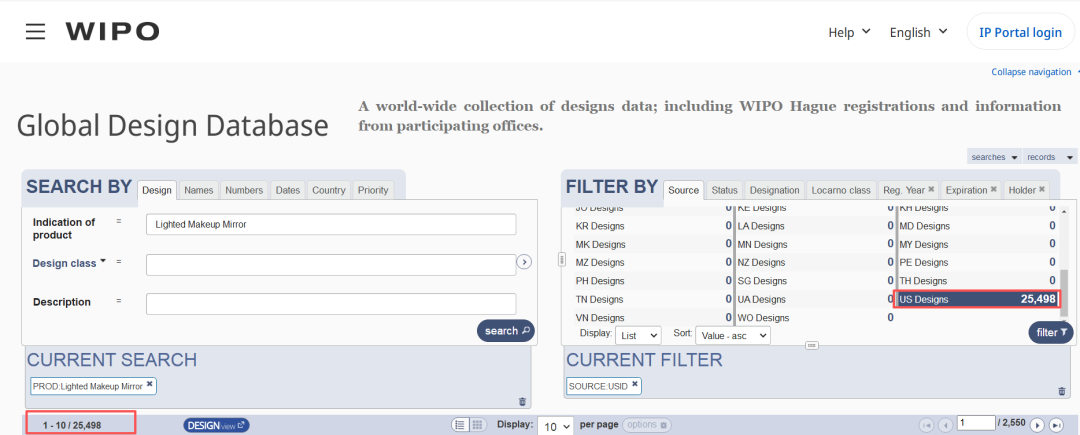Open DESIGNview external link
Viewport: 1080px width, 435px height.
pyautogui.click(x=216, y=425)
